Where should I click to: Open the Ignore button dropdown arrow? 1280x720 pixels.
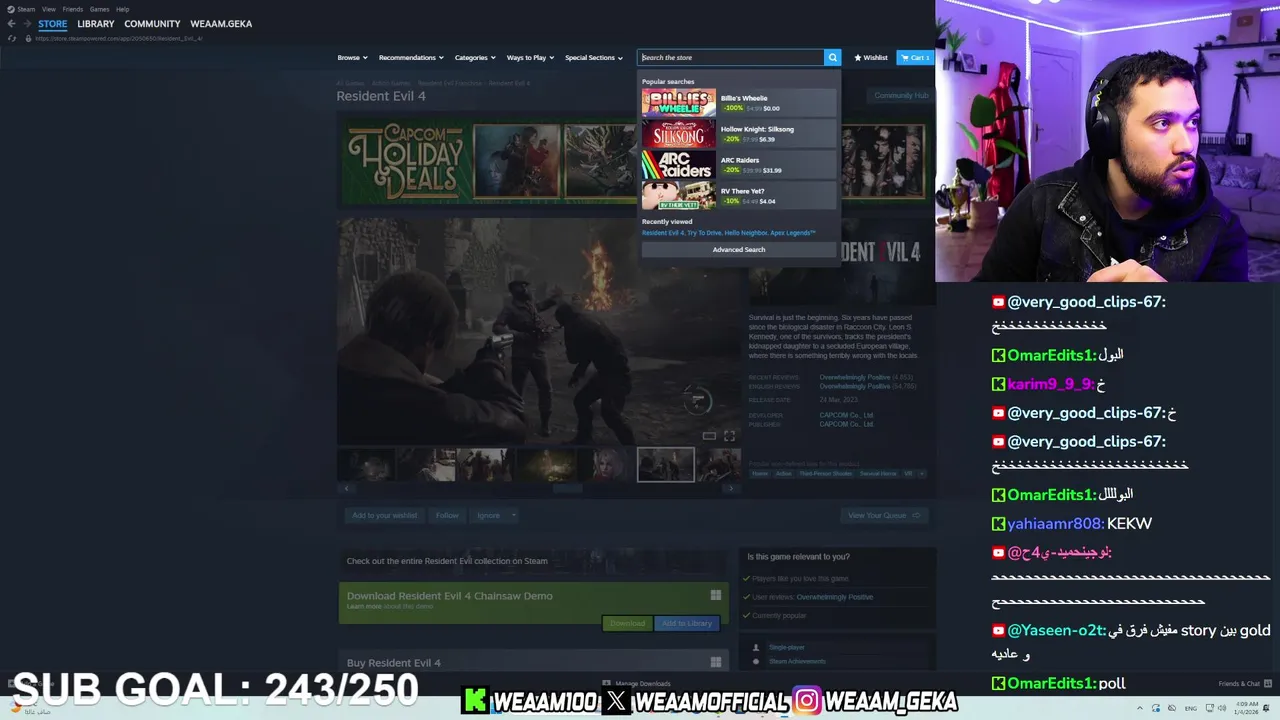tap(513, 515)
